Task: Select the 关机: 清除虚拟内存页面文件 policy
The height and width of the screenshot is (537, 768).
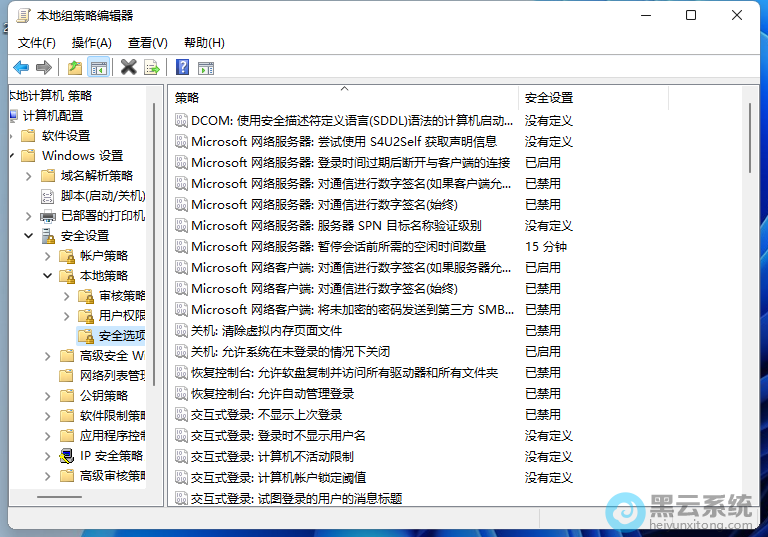Action: click(x=266, y=330)
